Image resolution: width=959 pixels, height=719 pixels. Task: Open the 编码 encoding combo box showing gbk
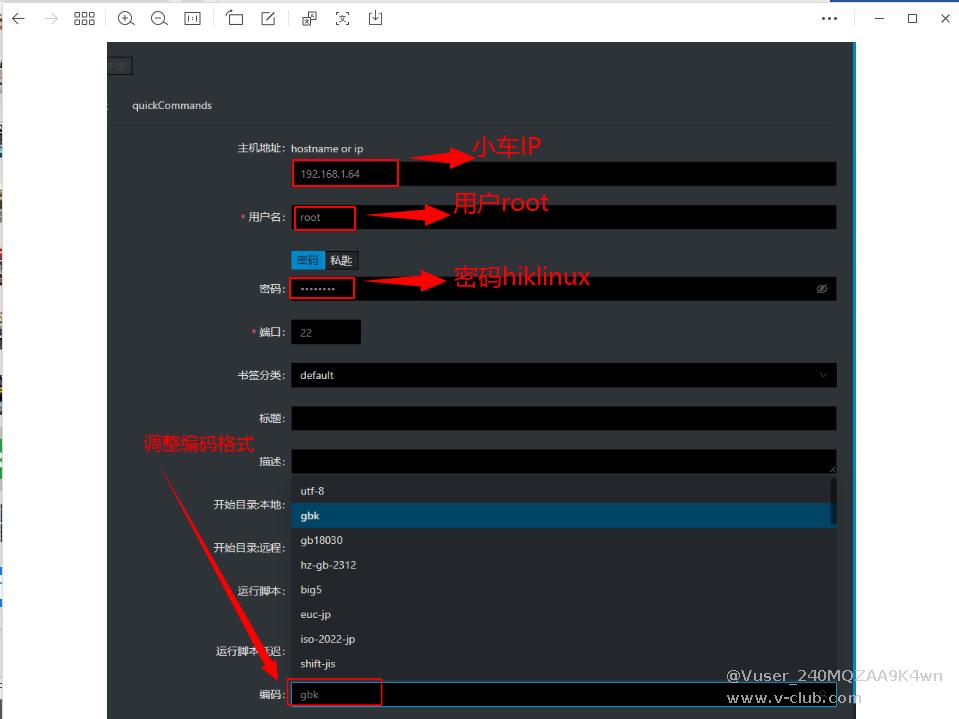563,695
